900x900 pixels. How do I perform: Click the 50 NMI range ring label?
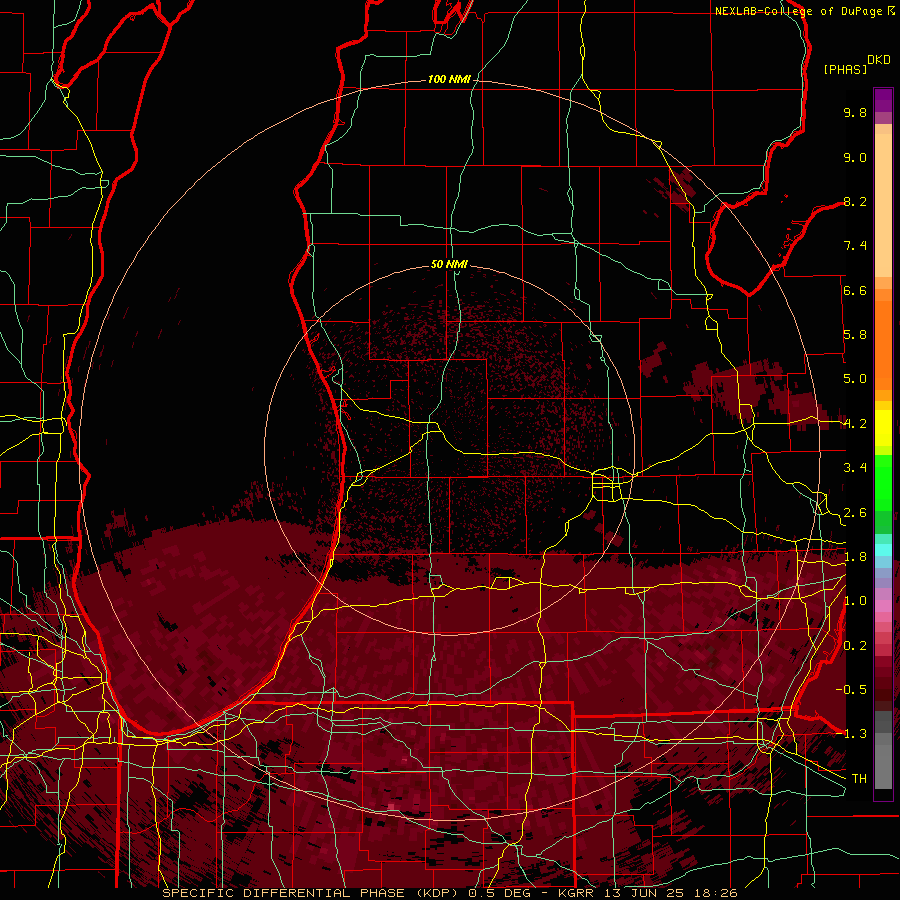point(449,264)
